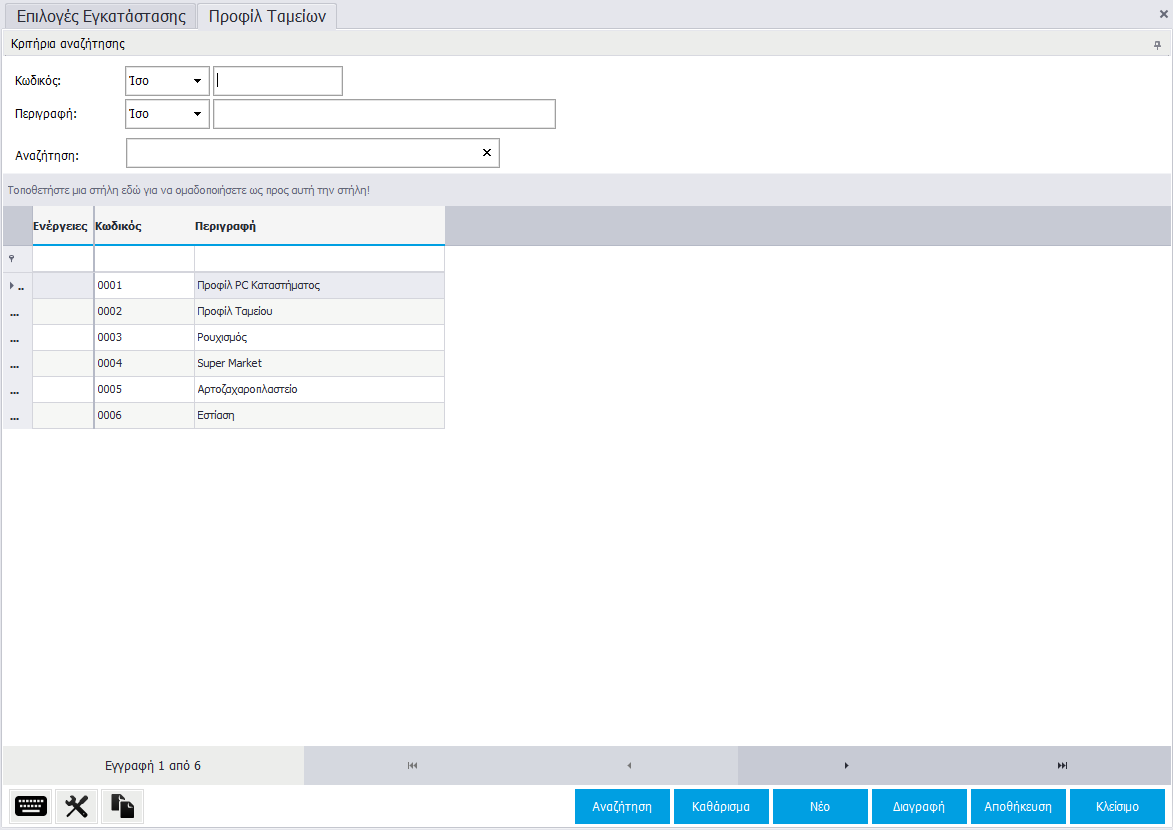Go to the next record
Screen dimensions: 1173x830
point(846,766)
